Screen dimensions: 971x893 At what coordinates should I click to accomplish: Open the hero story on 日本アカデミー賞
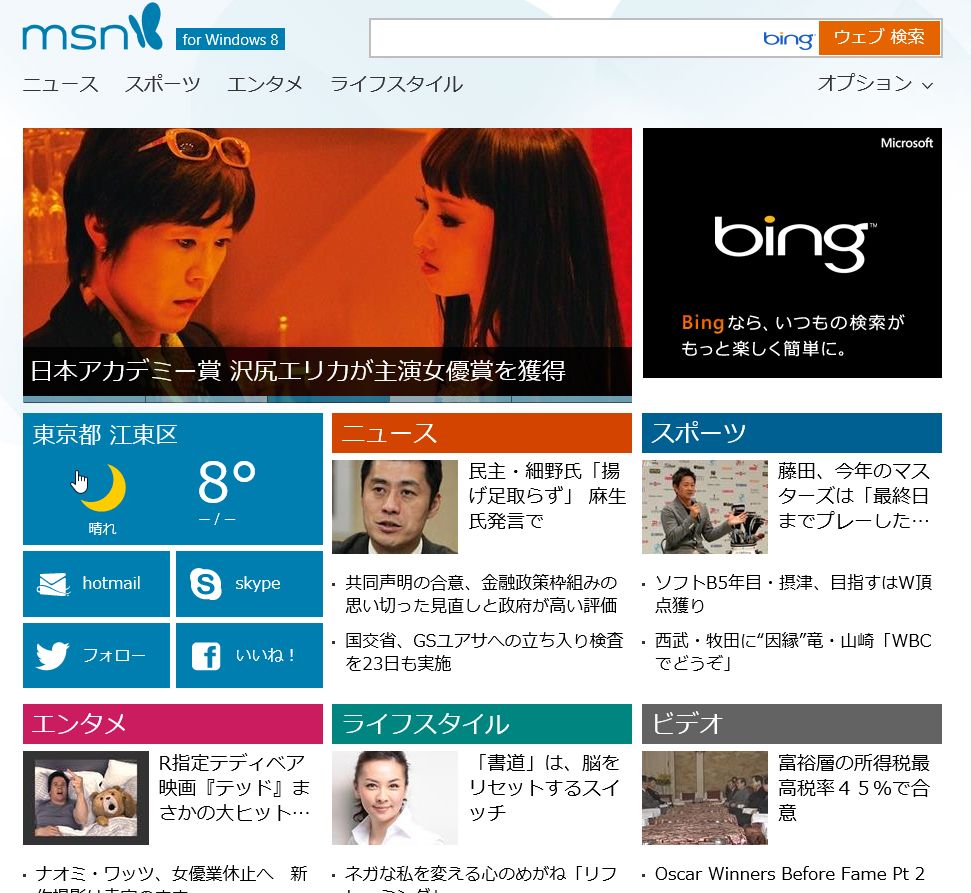point(298,371)
